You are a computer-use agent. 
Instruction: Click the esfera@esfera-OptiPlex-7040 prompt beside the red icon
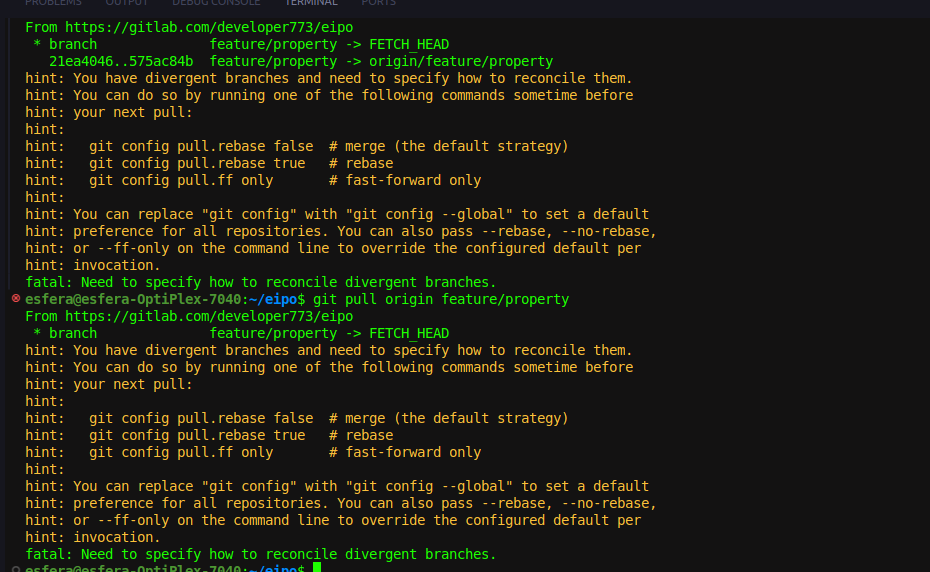[x=132, y=299]
